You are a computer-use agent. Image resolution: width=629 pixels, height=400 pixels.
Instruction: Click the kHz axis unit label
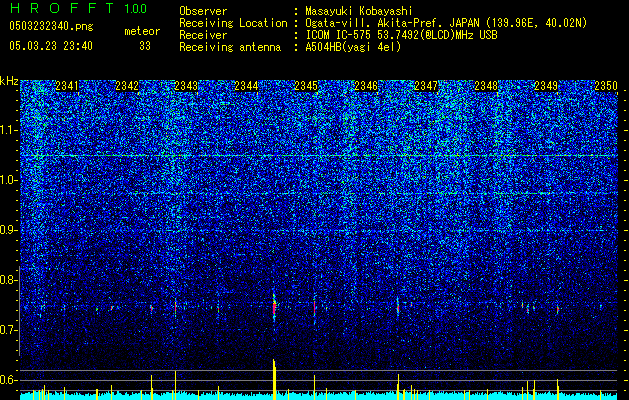[9, 81]
